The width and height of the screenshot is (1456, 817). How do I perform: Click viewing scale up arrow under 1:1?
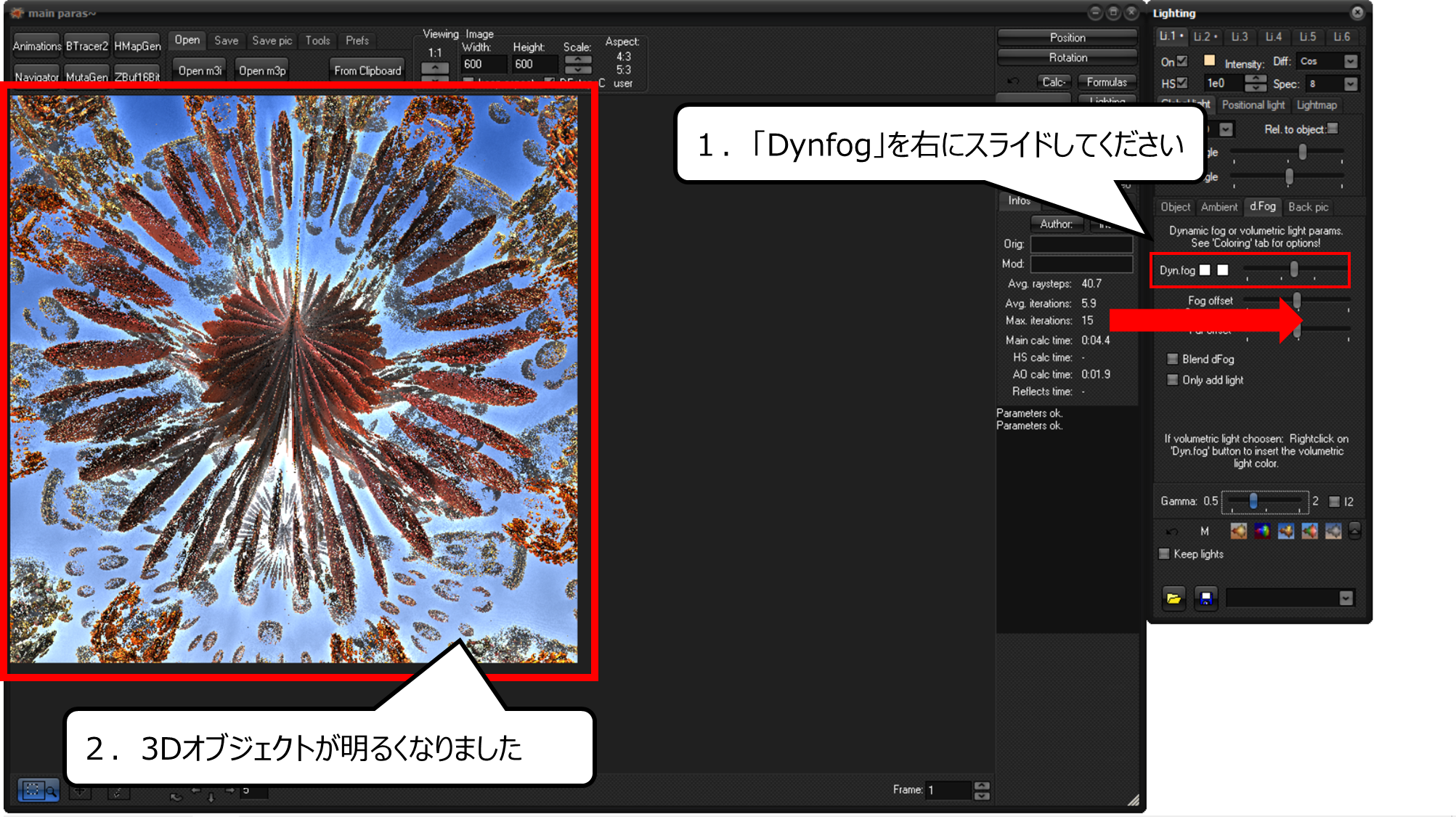pyautogui.click(x=435, y=68)
